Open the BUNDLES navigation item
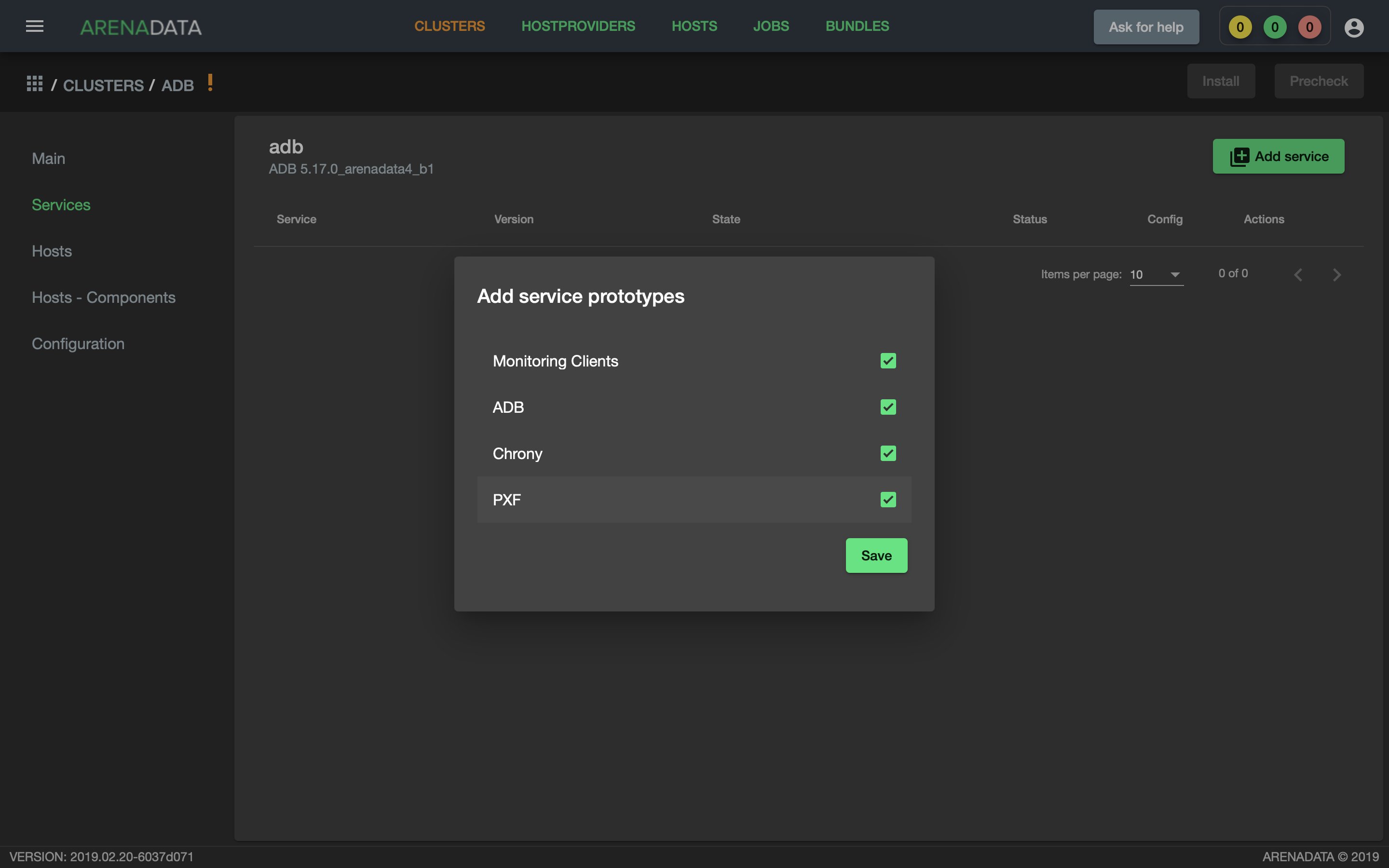Viewport: 1389px width, 868px height. (857, 26)
